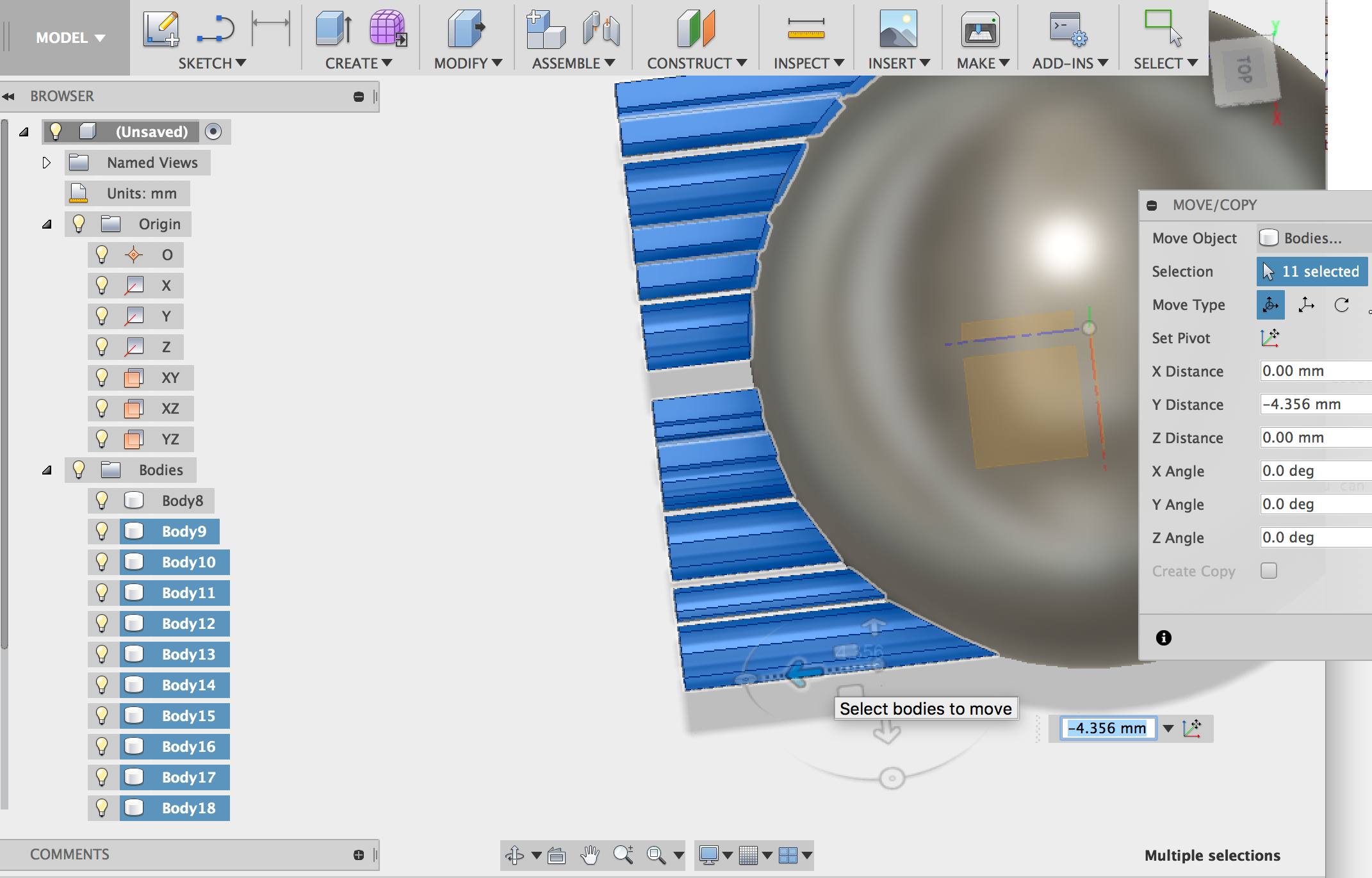Toggle visibility of Body9
This screenshot has width=1372, height=878.
(102, 532)
